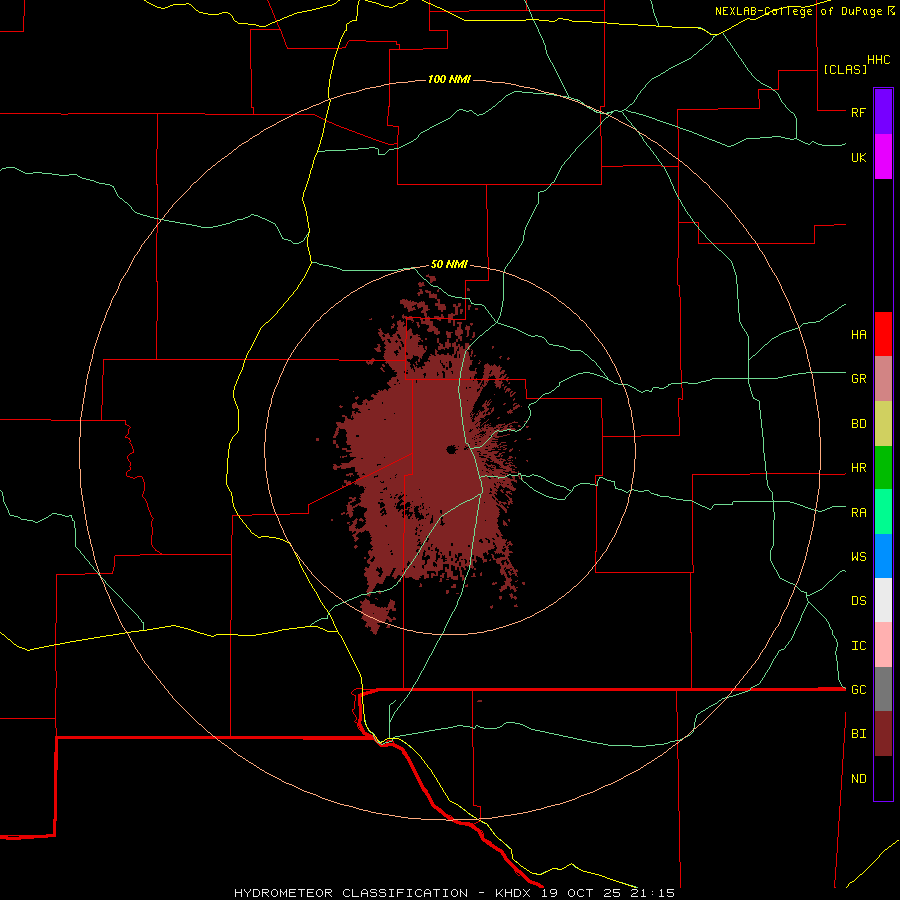The width and height of the screenshot is (900, 900).
Task: Click the UK legend label text
Action: [858, 157]
